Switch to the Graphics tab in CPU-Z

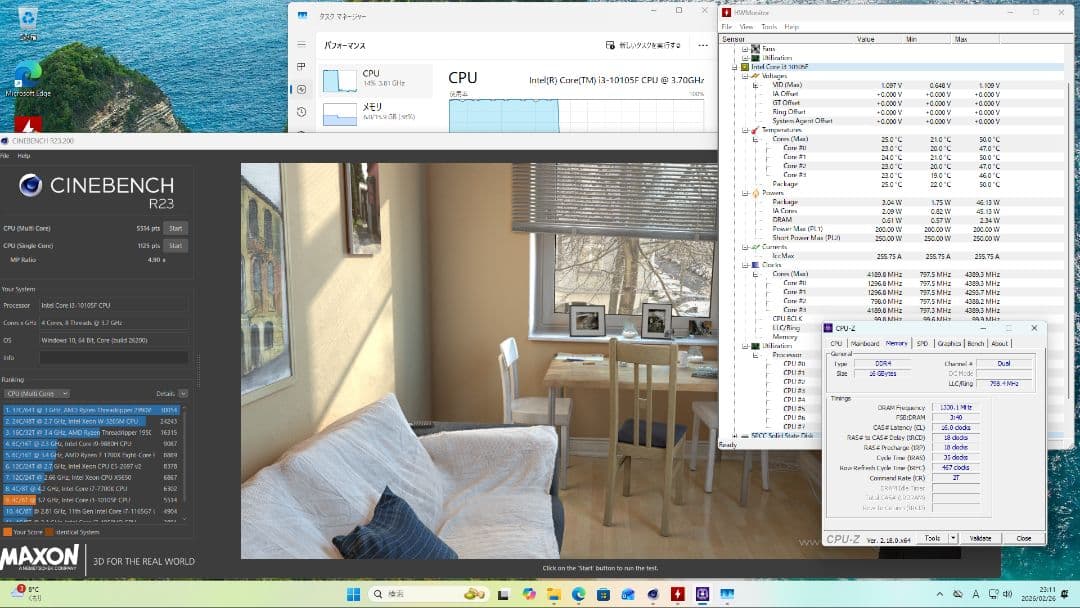[948, 344]
